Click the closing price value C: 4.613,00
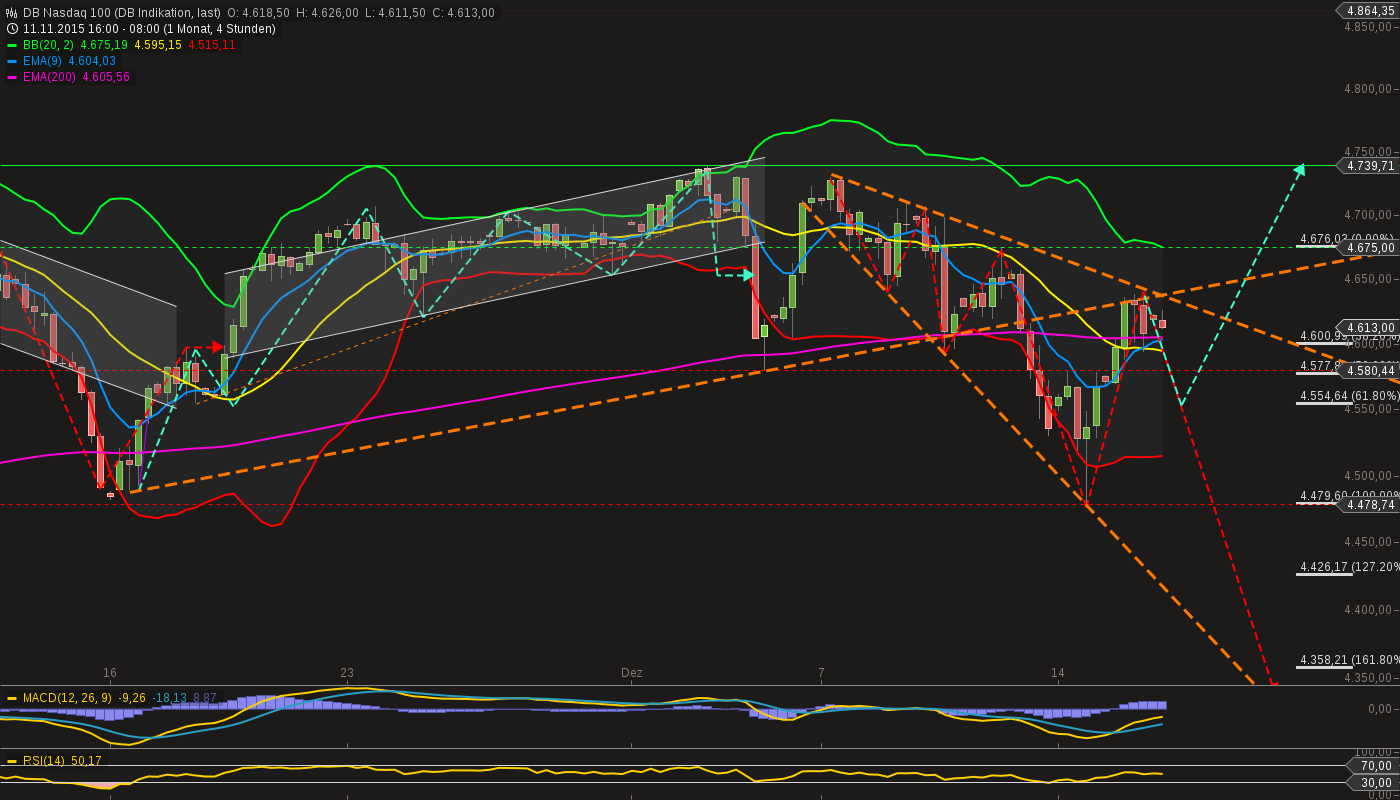The height and width of the screenshot is (800, 1400). click(x=464, y=13)
